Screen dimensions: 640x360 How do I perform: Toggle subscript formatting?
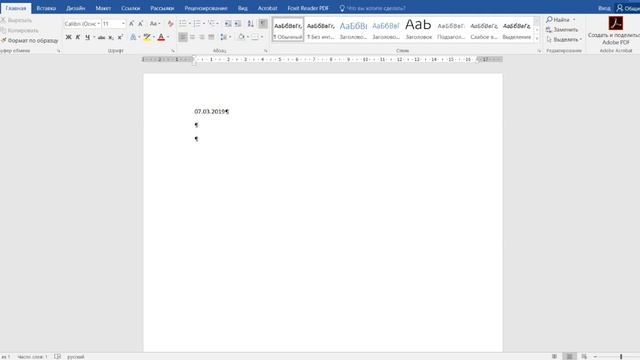pos(111,37)
